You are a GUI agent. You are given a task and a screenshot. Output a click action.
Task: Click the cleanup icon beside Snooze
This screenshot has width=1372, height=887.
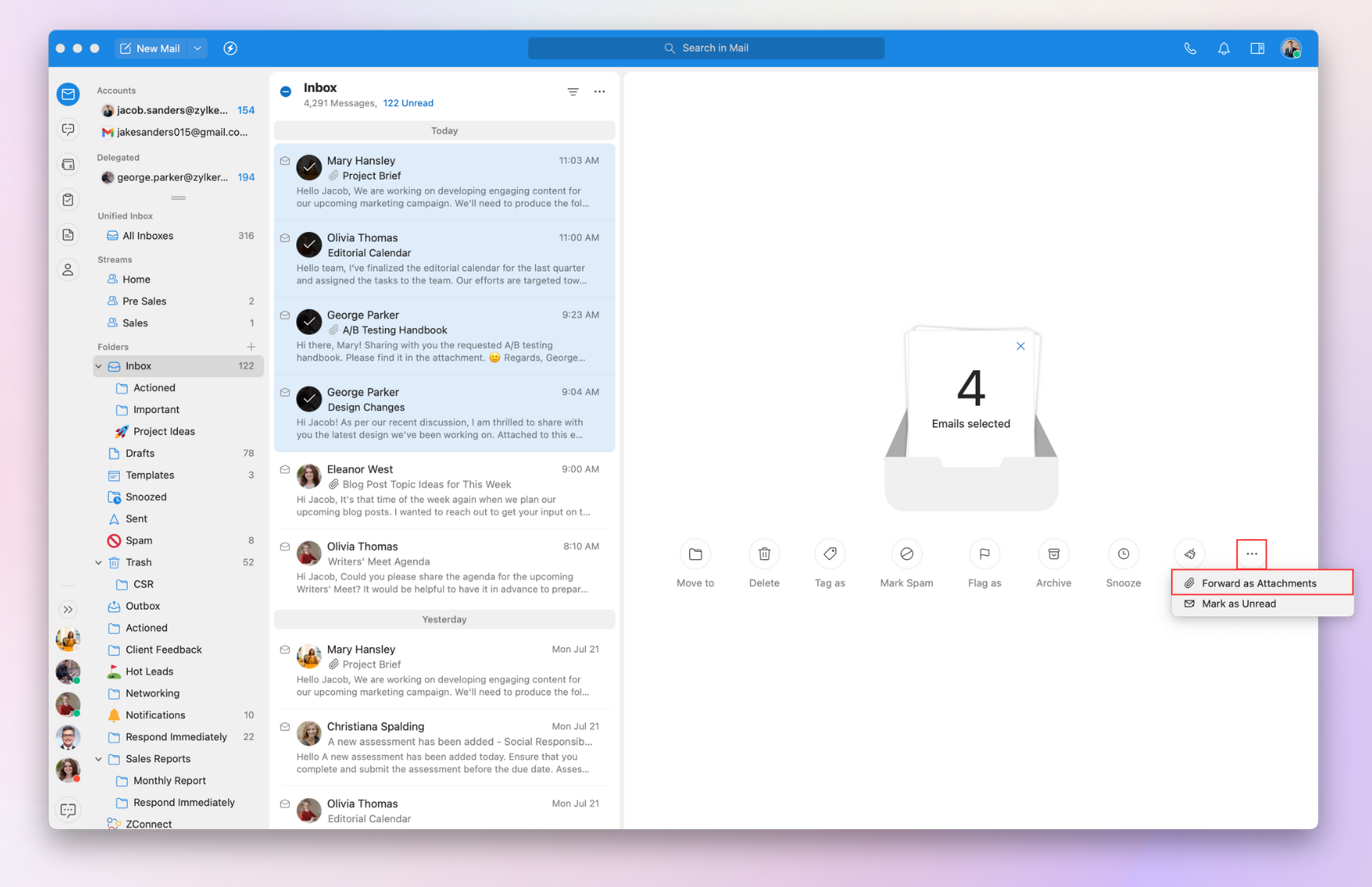1189,554
